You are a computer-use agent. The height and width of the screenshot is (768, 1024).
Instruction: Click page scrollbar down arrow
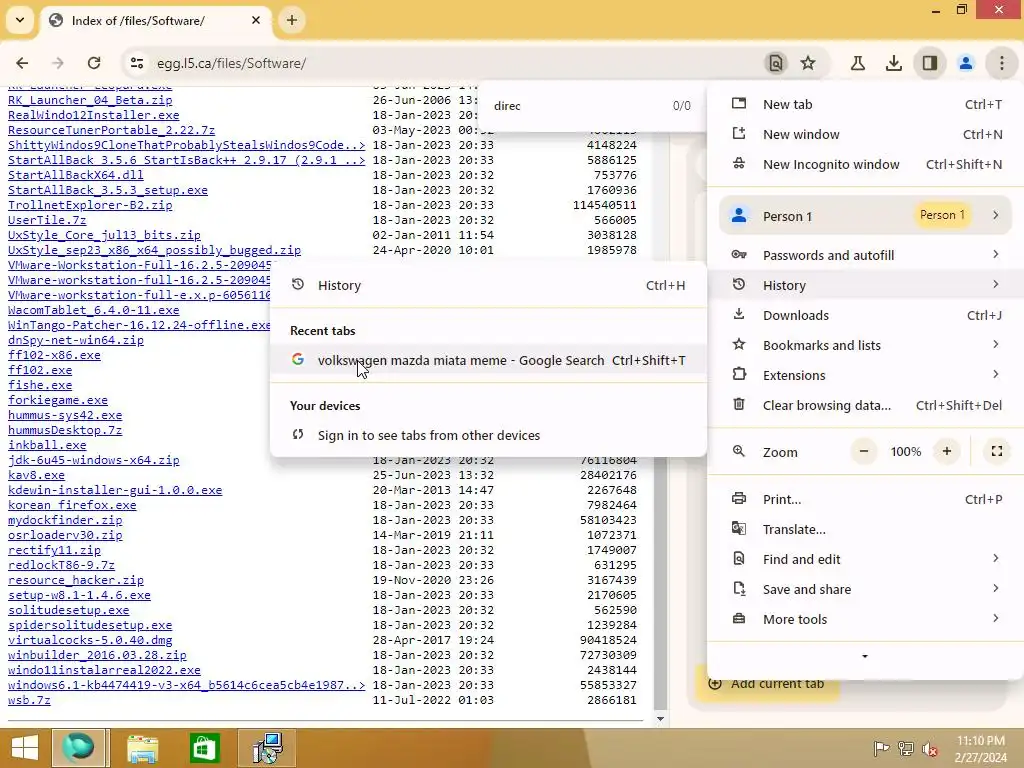(x=660, y=719)
